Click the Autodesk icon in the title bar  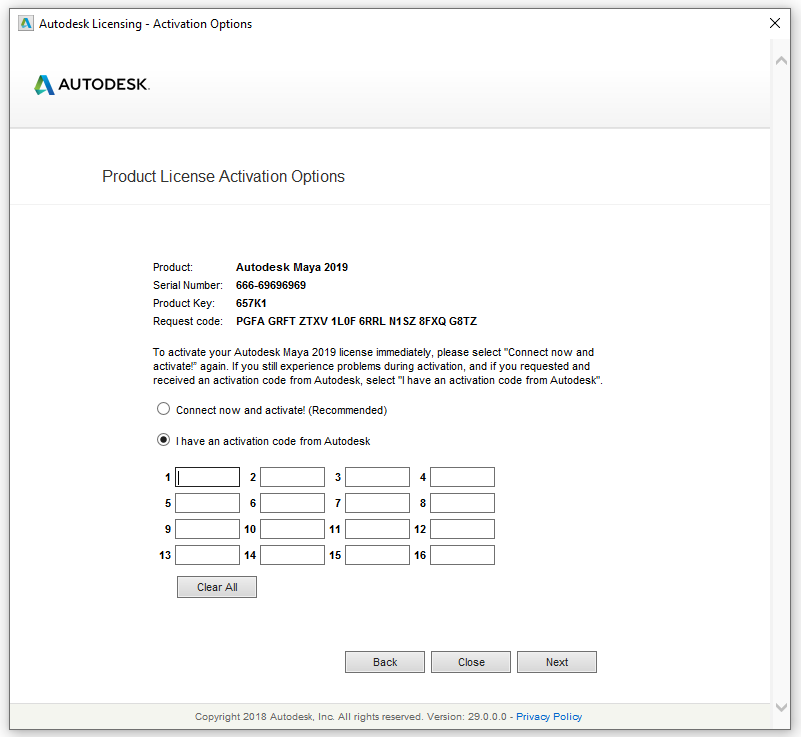click(25, 22)
